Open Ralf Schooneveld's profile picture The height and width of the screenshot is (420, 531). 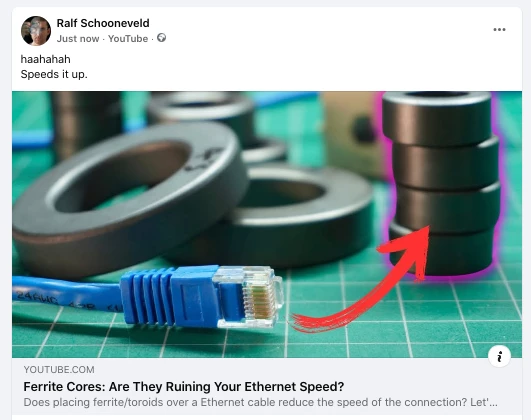pyautogui.click(x=36, y=31)
